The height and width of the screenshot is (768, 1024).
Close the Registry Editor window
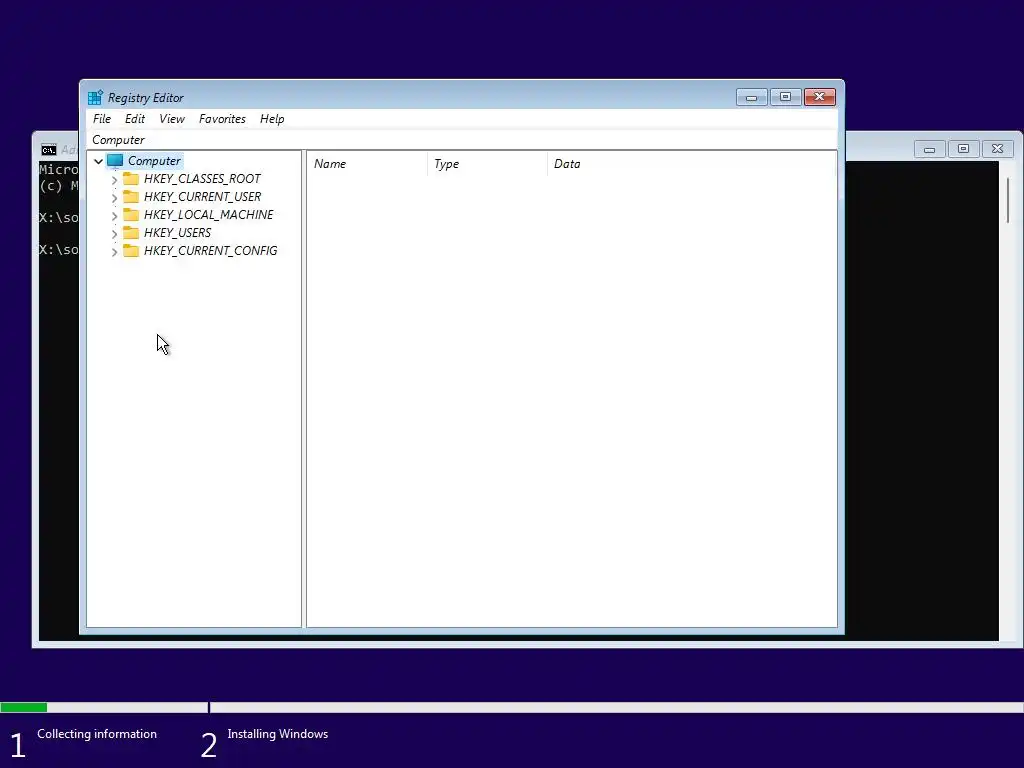point(820,97)
